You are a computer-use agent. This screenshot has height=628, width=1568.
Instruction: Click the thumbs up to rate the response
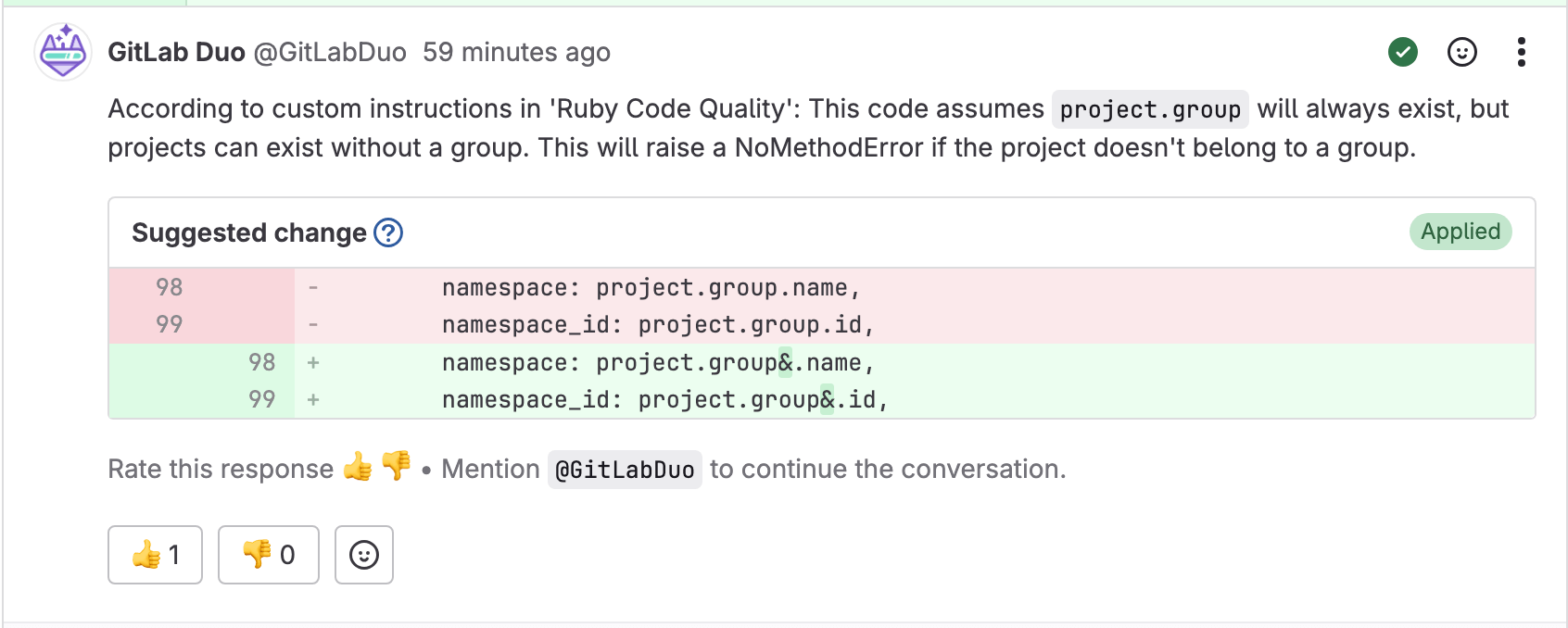coord(357,470)
